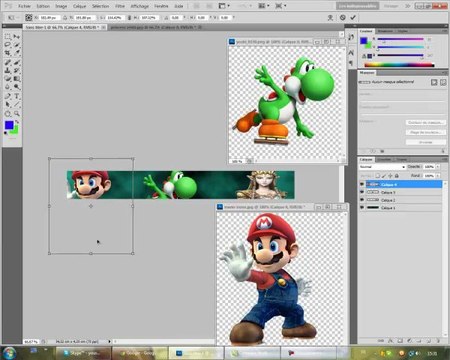Open the Image menu

(x=61, y=6)
